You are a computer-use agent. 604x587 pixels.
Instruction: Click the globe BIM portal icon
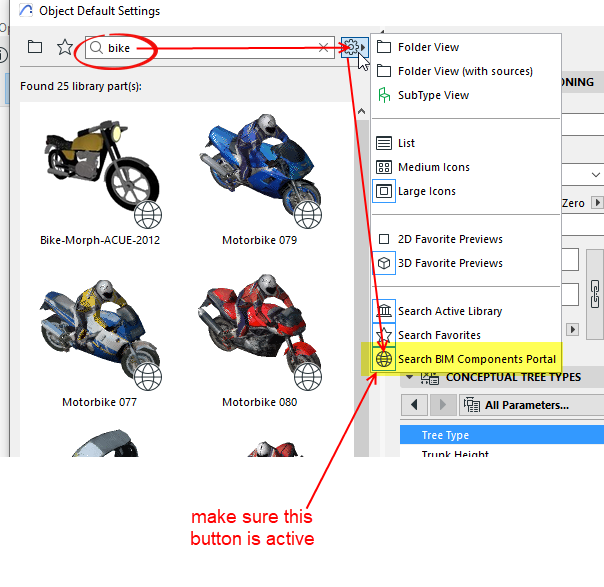pos(384,359)
